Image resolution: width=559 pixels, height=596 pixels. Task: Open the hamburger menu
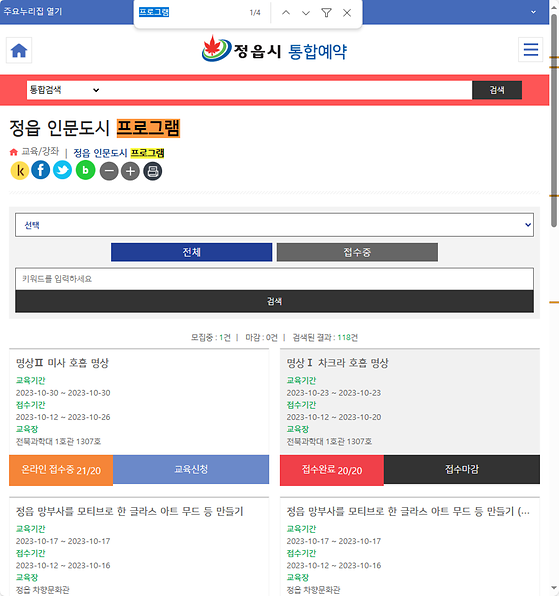(x=530, y=49)
